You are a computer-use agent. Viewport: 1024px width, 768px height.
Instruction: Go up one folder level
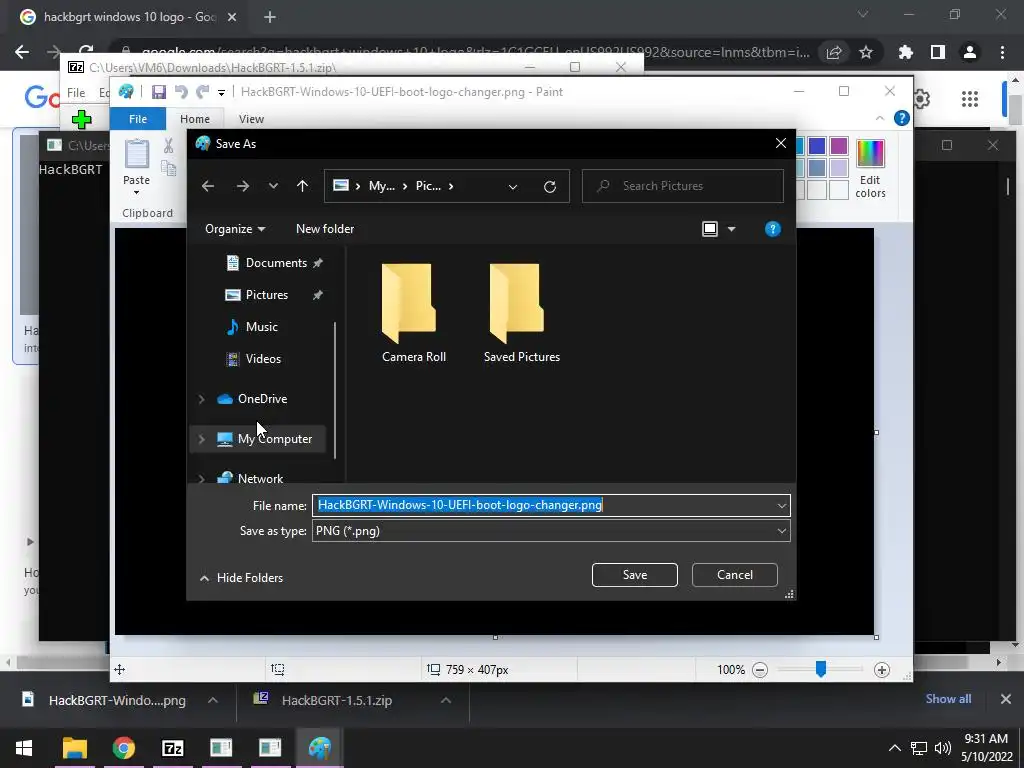[x=302, y=186]
